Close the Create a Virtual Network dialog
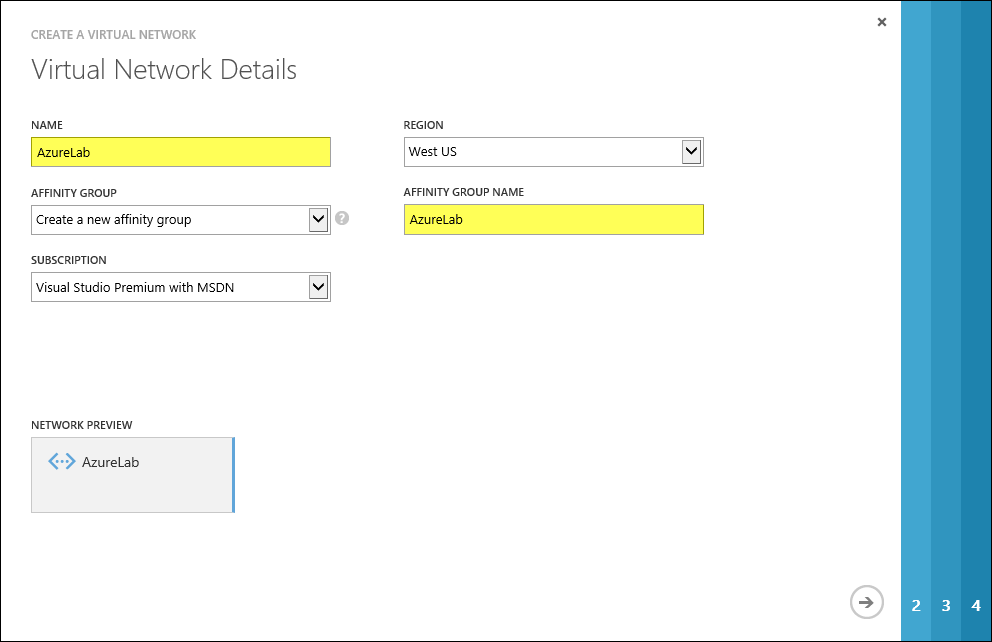 pyautogui.click(x=881, y=22)
